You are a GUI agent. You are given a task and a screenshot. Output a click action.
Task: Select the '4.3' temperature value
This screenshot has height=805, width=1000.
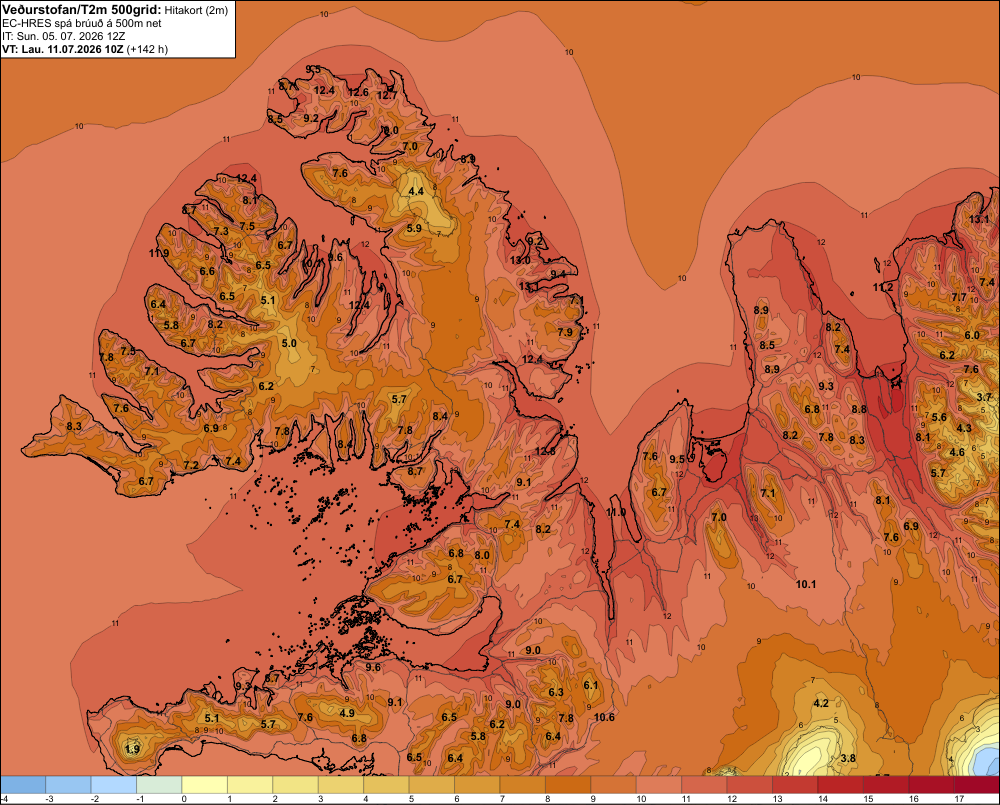[964, 428]
